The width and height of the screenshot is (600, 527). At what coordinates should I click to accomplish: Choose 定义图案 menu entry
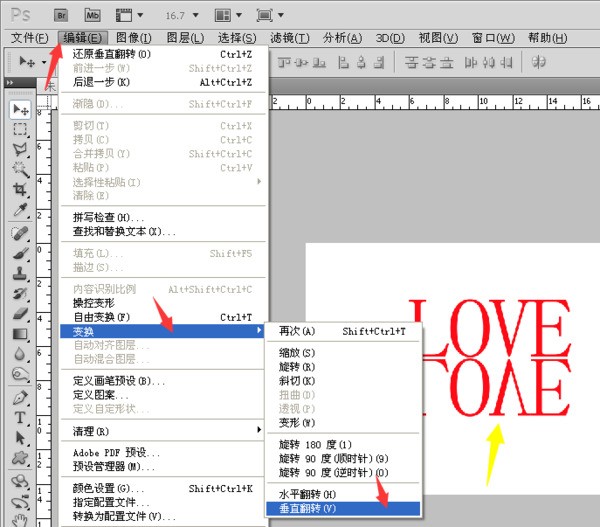[162, 395]
